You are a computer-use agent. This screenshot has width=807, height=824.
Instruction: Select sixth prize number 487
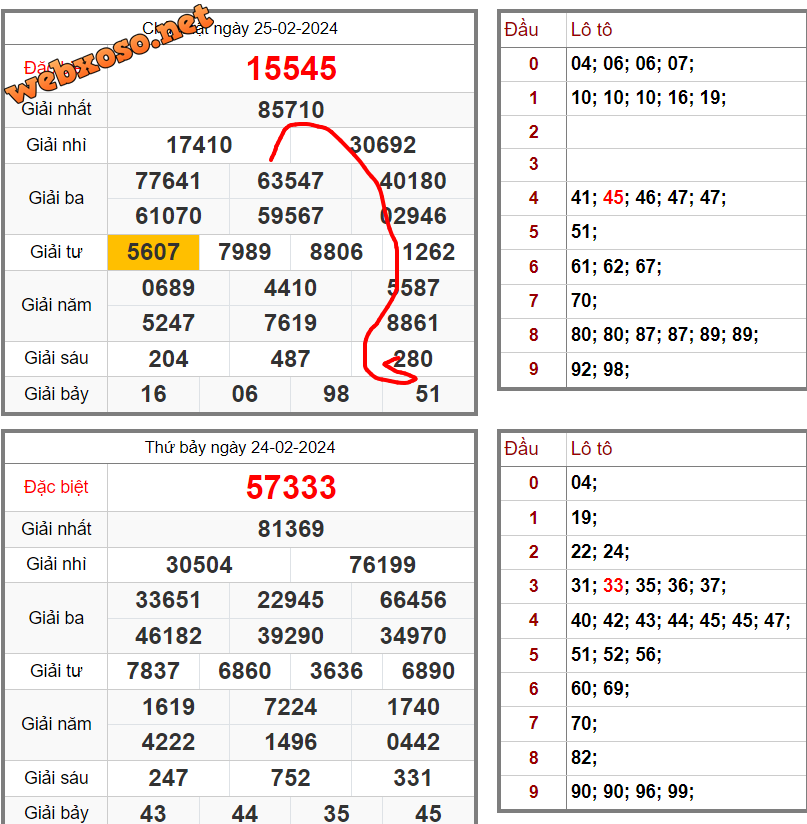pos(291,359)
